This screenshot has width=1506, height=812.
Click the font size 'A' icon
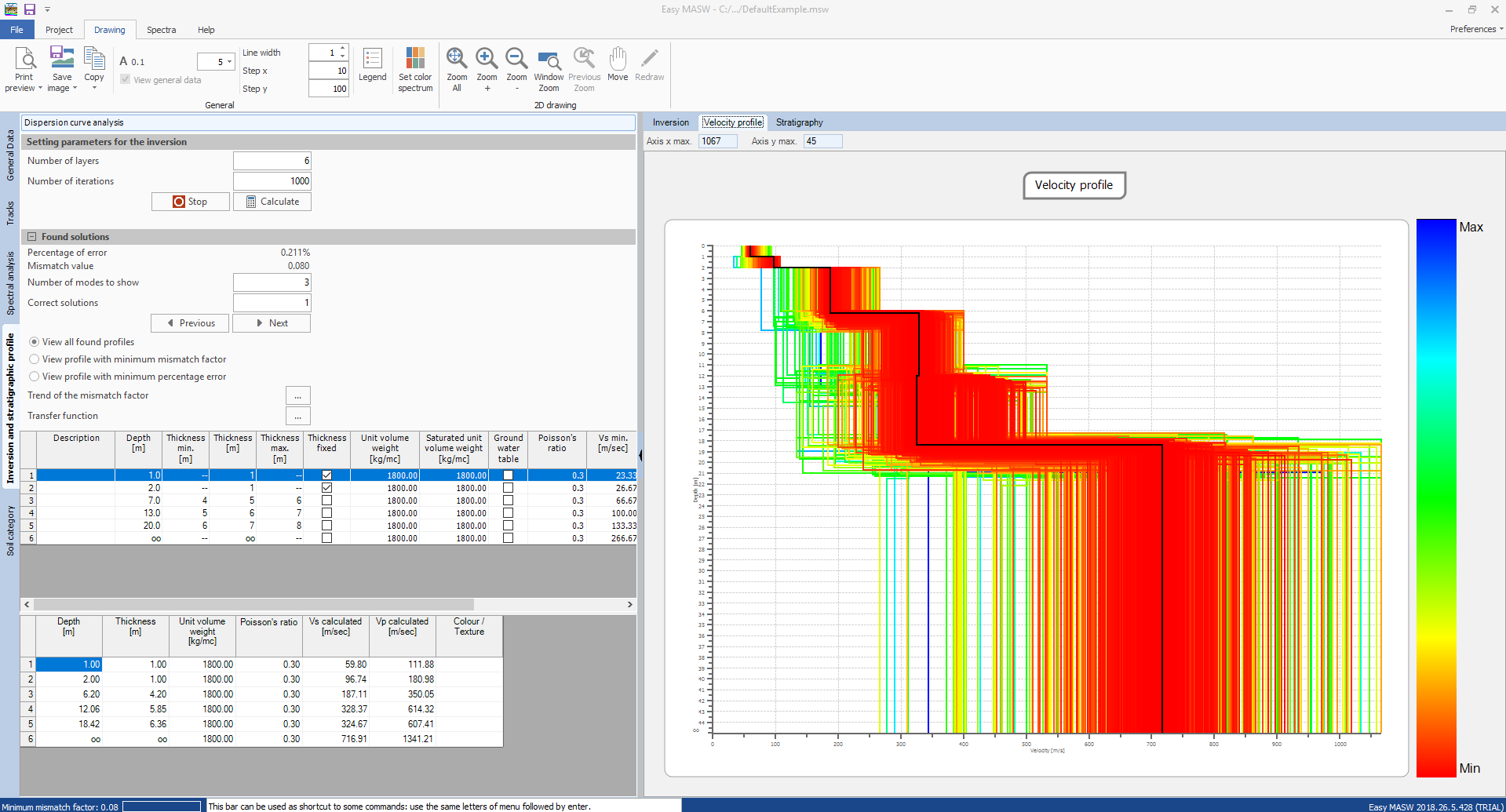click(x=124, y=61)
